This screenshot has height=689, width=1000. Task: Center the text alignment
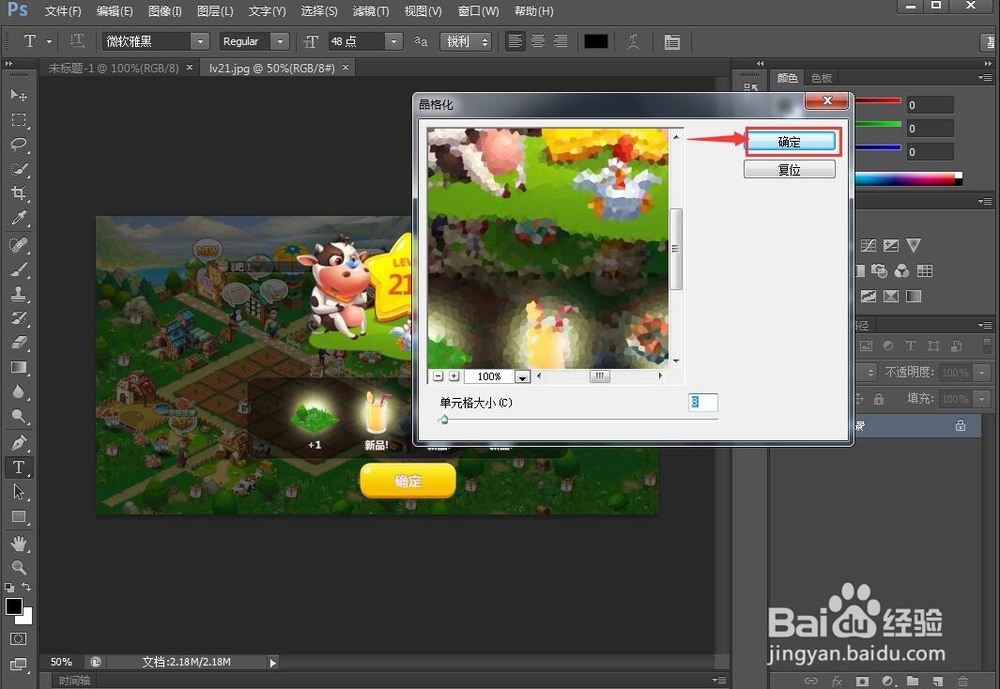[x=538, y=41]
